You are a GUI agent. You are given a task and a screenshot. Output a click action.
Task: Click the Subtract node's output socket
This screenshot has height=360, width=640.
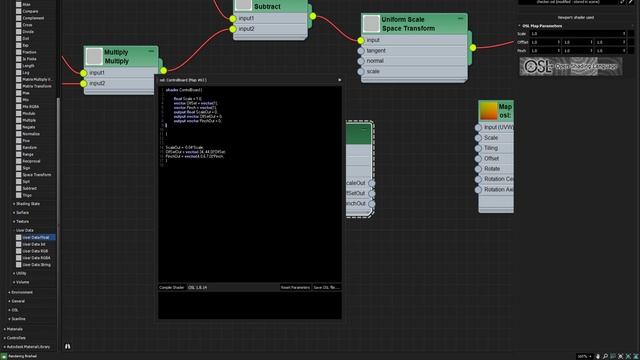[x=312, y=16]
